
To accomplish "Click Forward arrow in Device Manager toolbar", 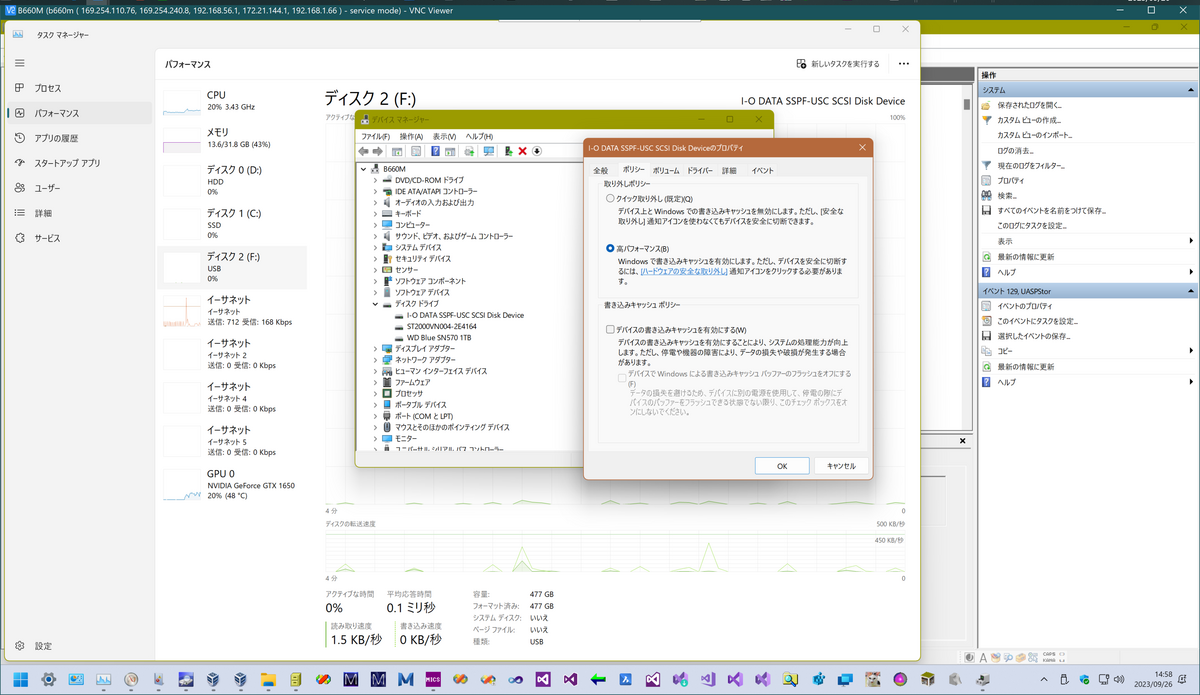I will pos(378,151).
